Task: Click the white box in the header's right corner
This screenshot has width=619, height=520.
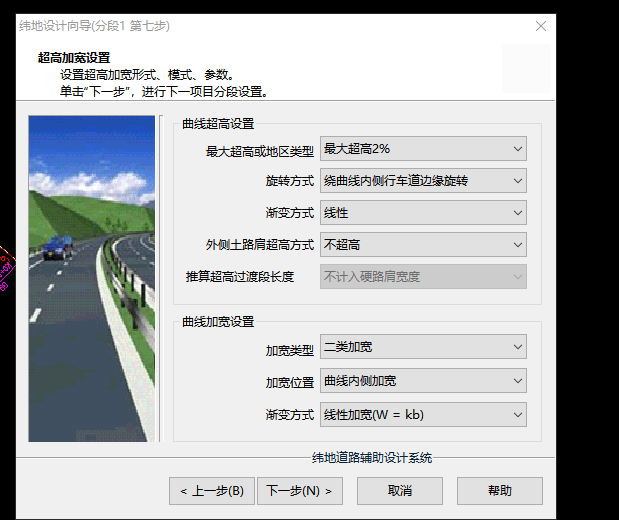Action: click(526, 68)
